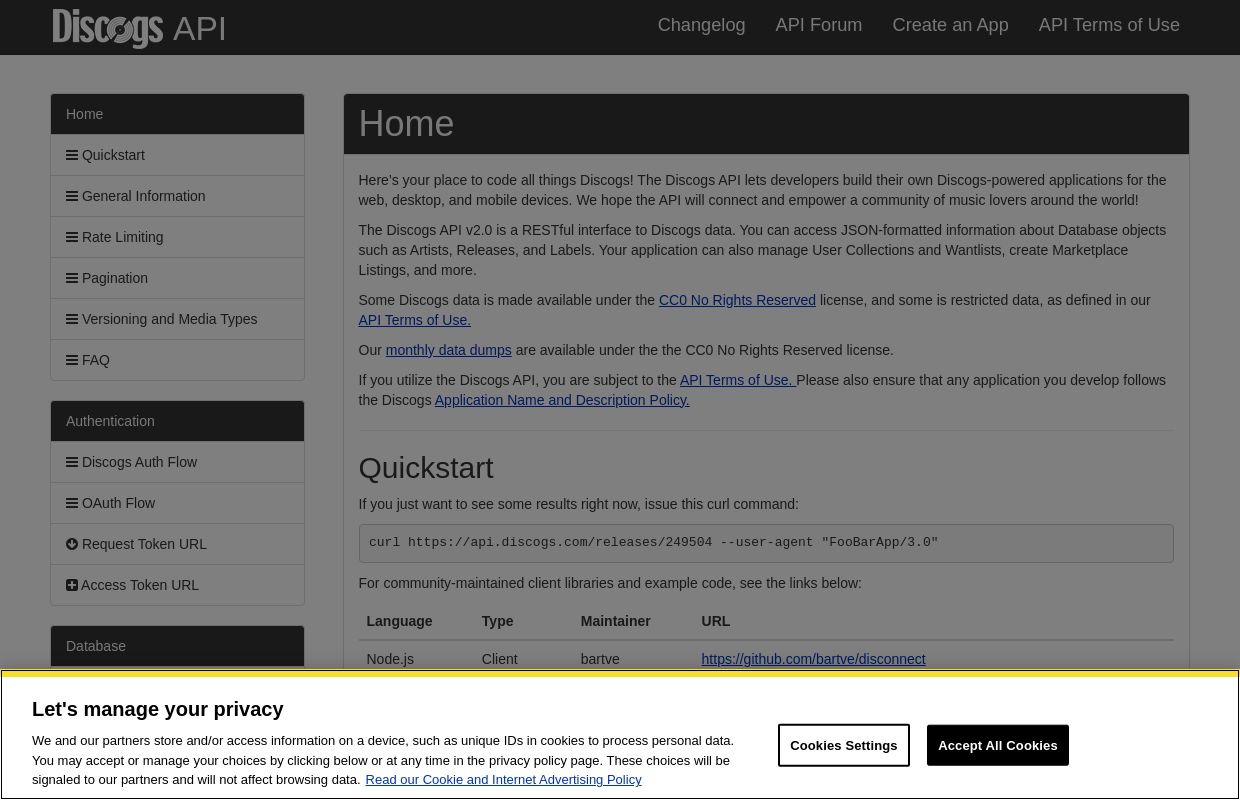
Task: Open Cookies Settings
Action: click(x=844, y=745)
